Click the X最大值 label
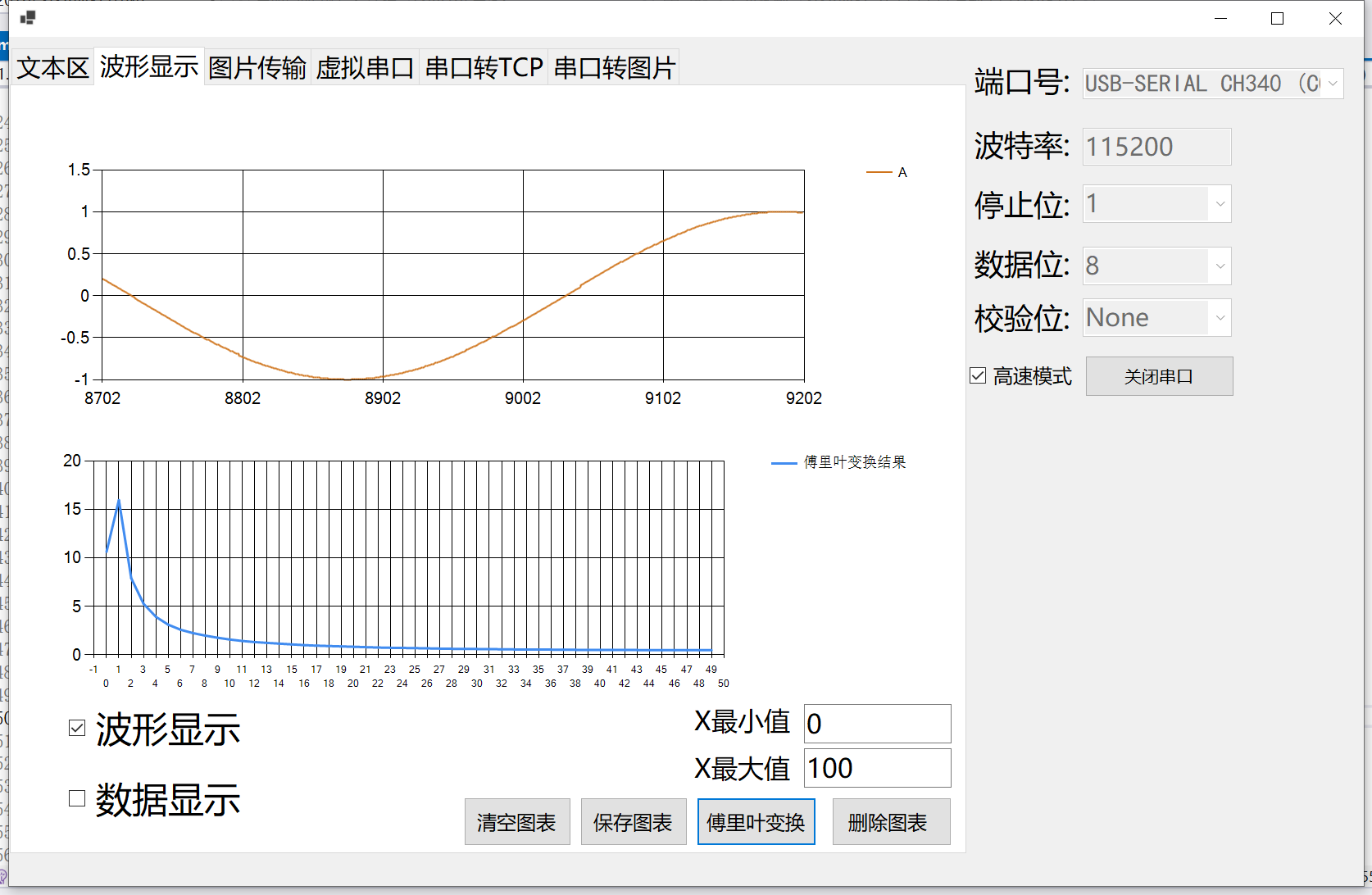Screen dimensions: 1372x895 tap(742, 769)
